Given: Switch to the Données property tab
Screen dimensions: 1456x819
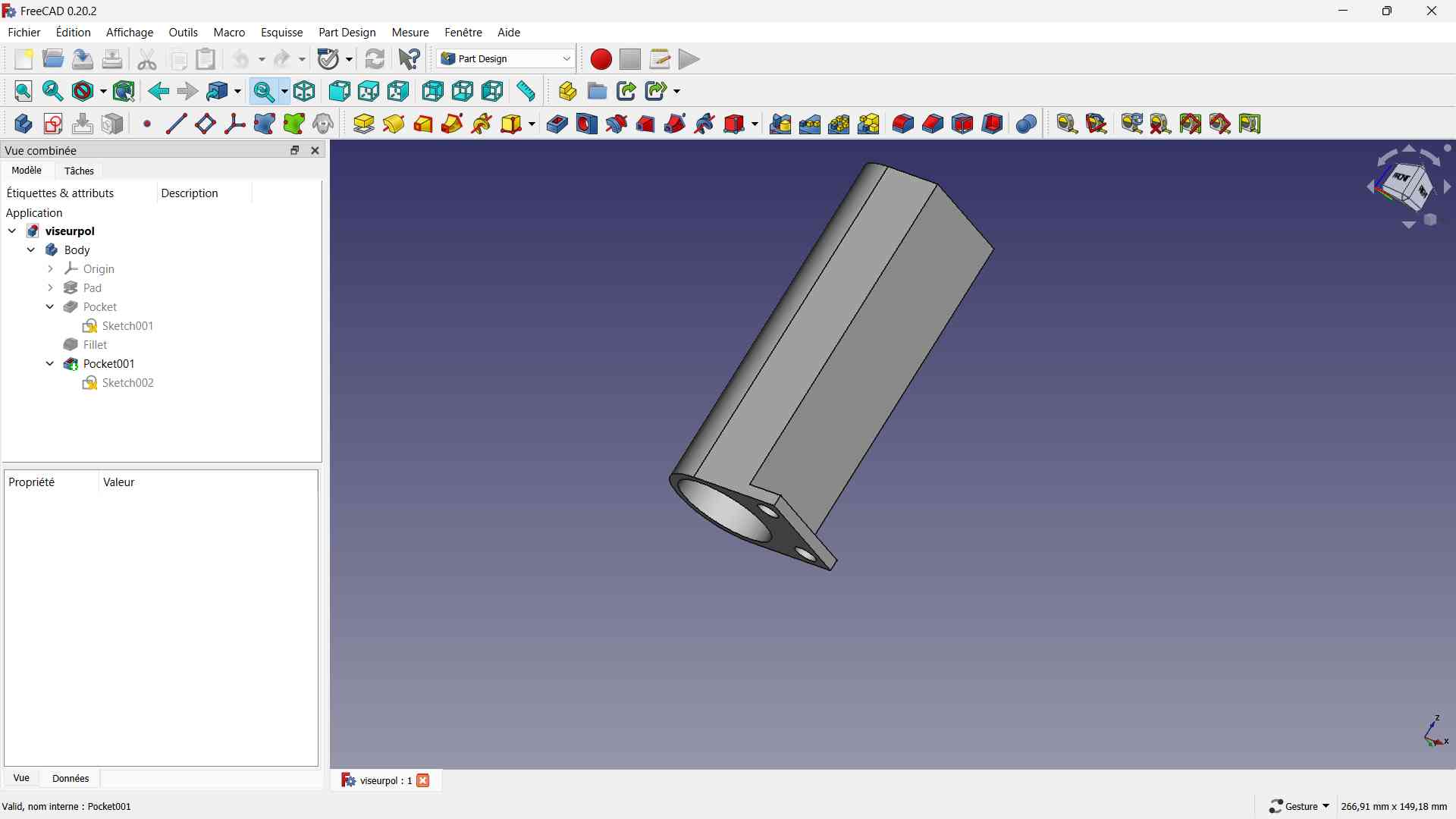Looking at the screenshot, I should click(x=71, y=778).
